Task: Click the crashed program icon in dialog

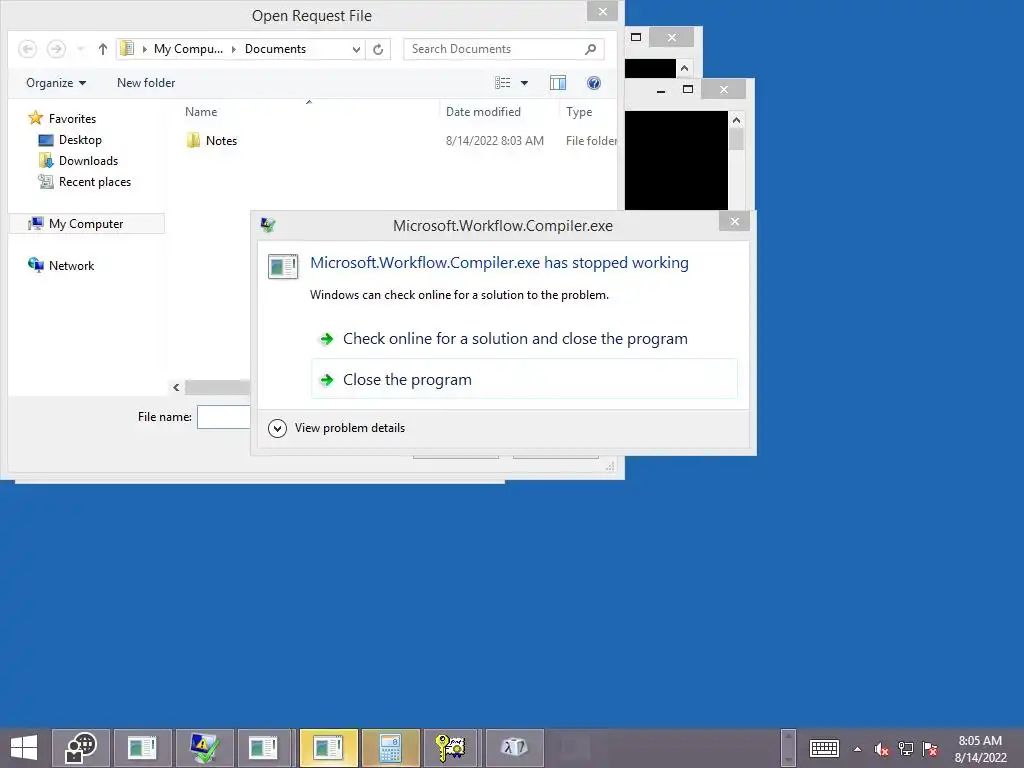Action: point(283,266)
